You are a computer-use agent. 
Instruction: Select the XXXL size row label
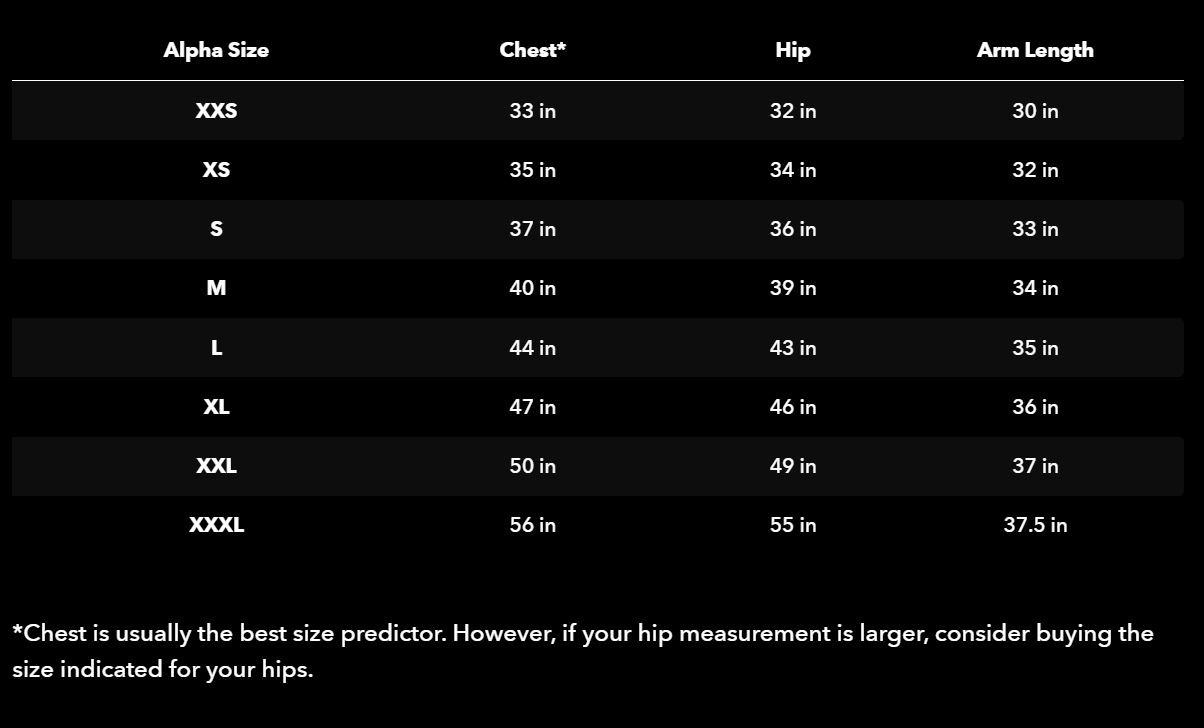pyautogui.click(x=216, y=525)
